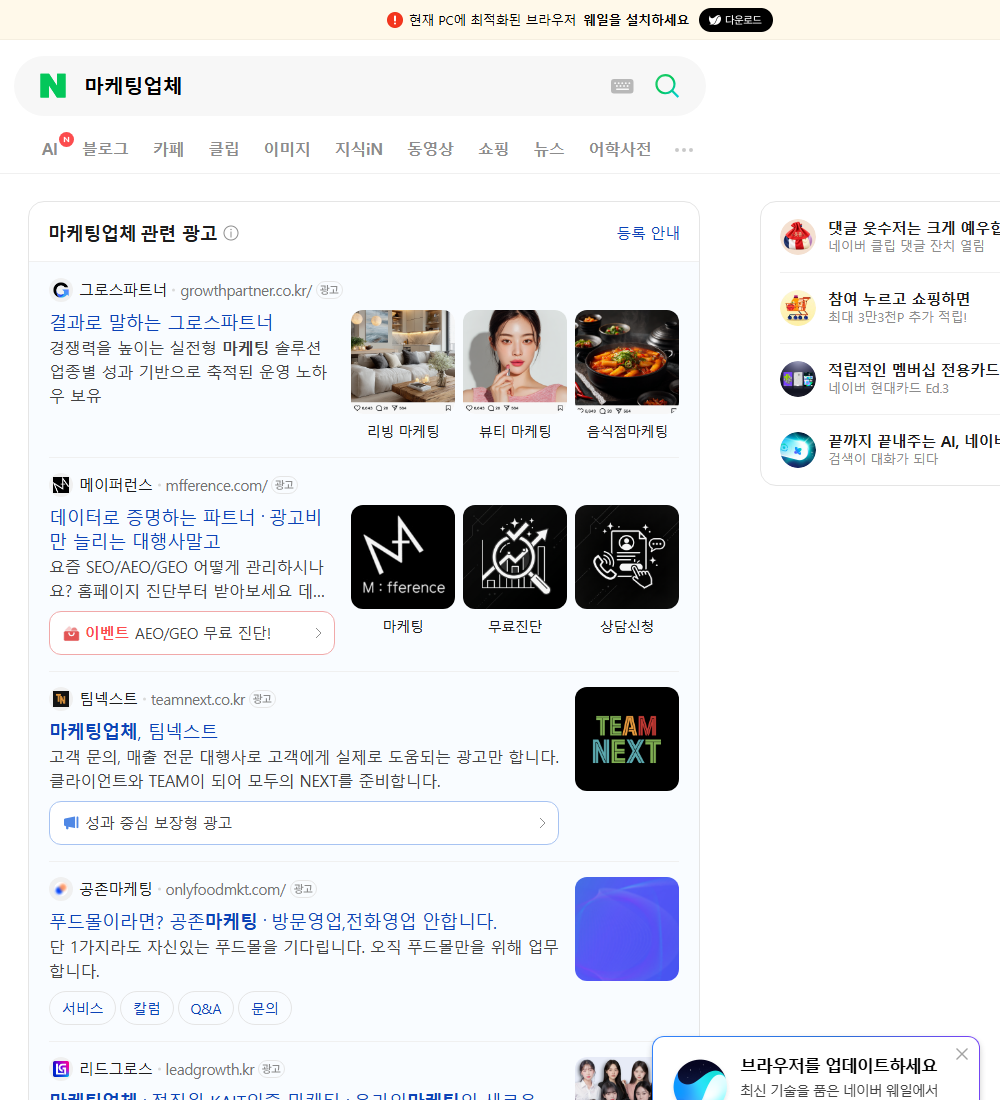Open the TEAM NEXT logo thumbnail
The height and width of the screenshot is (1100, 1000).
coord(627,739)
